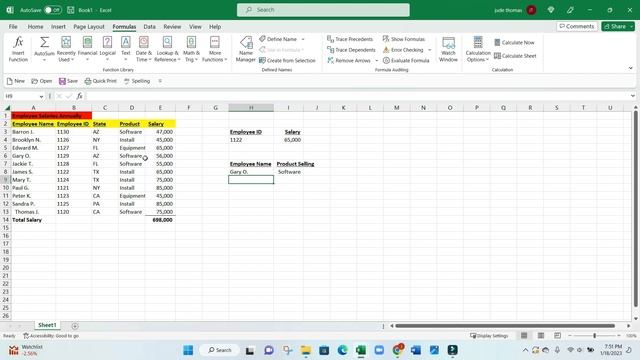Switch to the Page Layout tab
The height and width of the screenshot is (360, 640).
pyautogui.click(x=89, y=27)
